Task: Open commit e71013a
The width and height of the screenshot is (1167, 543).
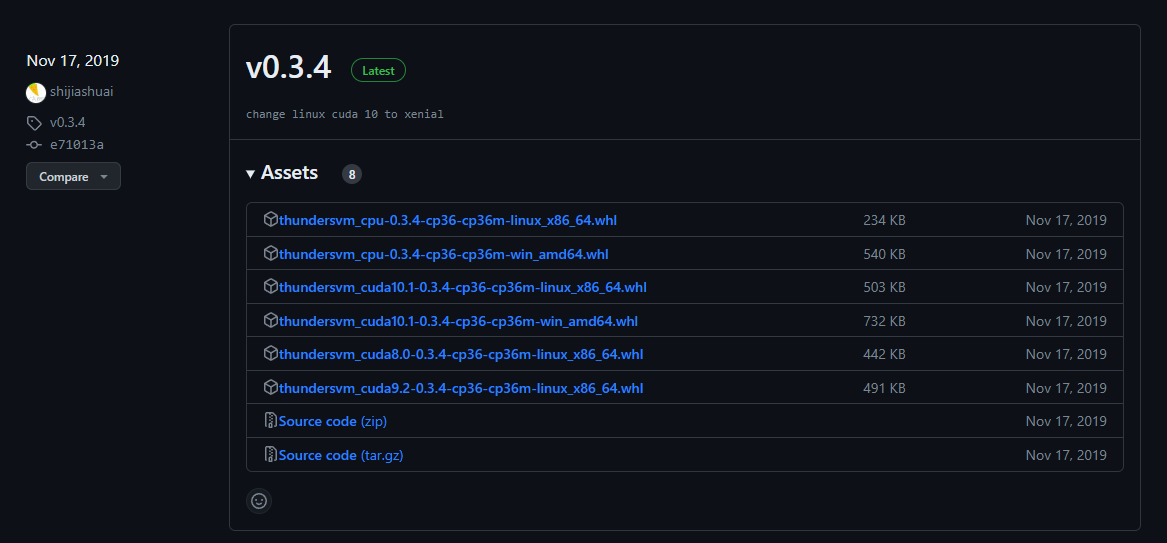Action: pyautogui.click(x=77, y=145)
